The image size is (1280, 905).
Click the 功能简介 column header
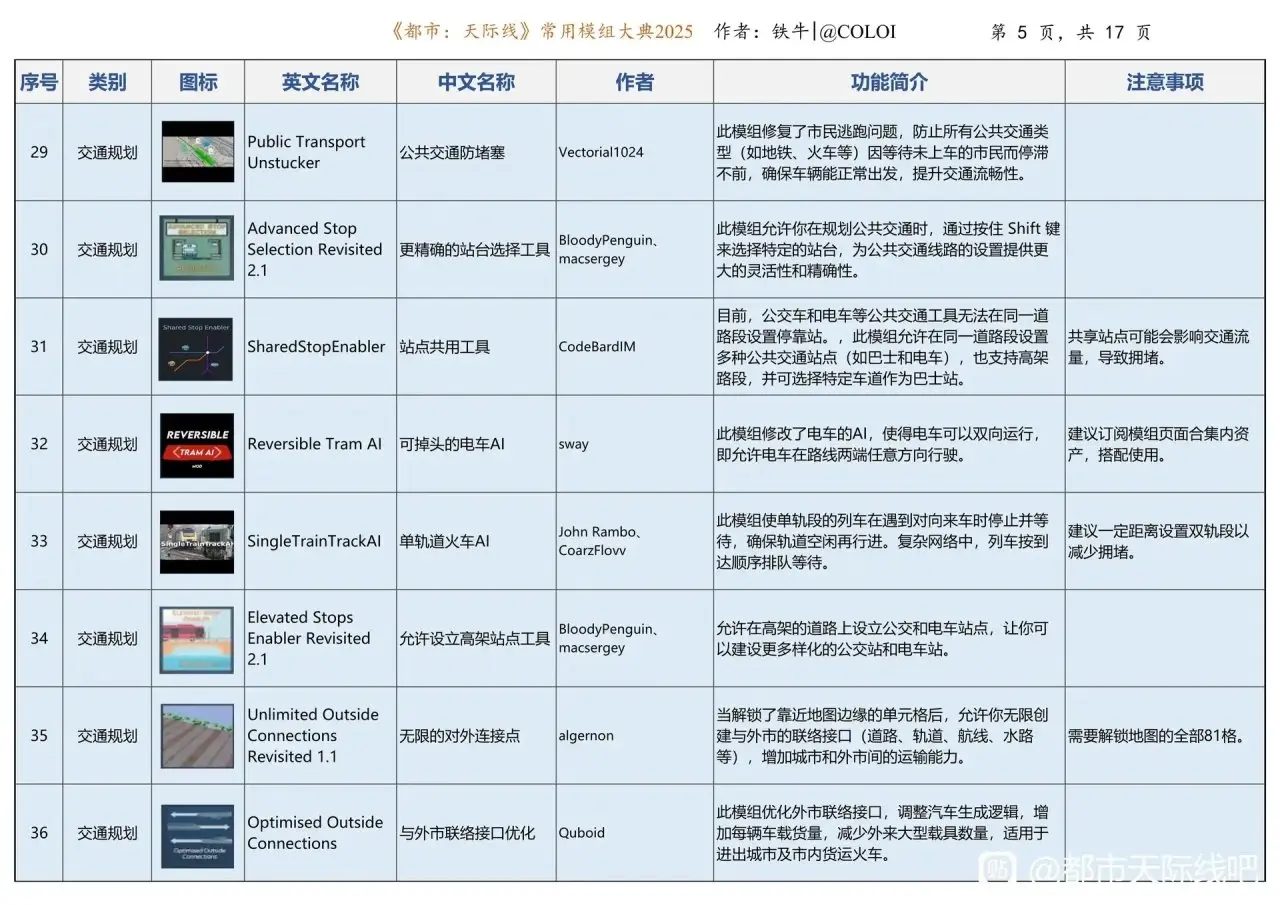(888, 82)
